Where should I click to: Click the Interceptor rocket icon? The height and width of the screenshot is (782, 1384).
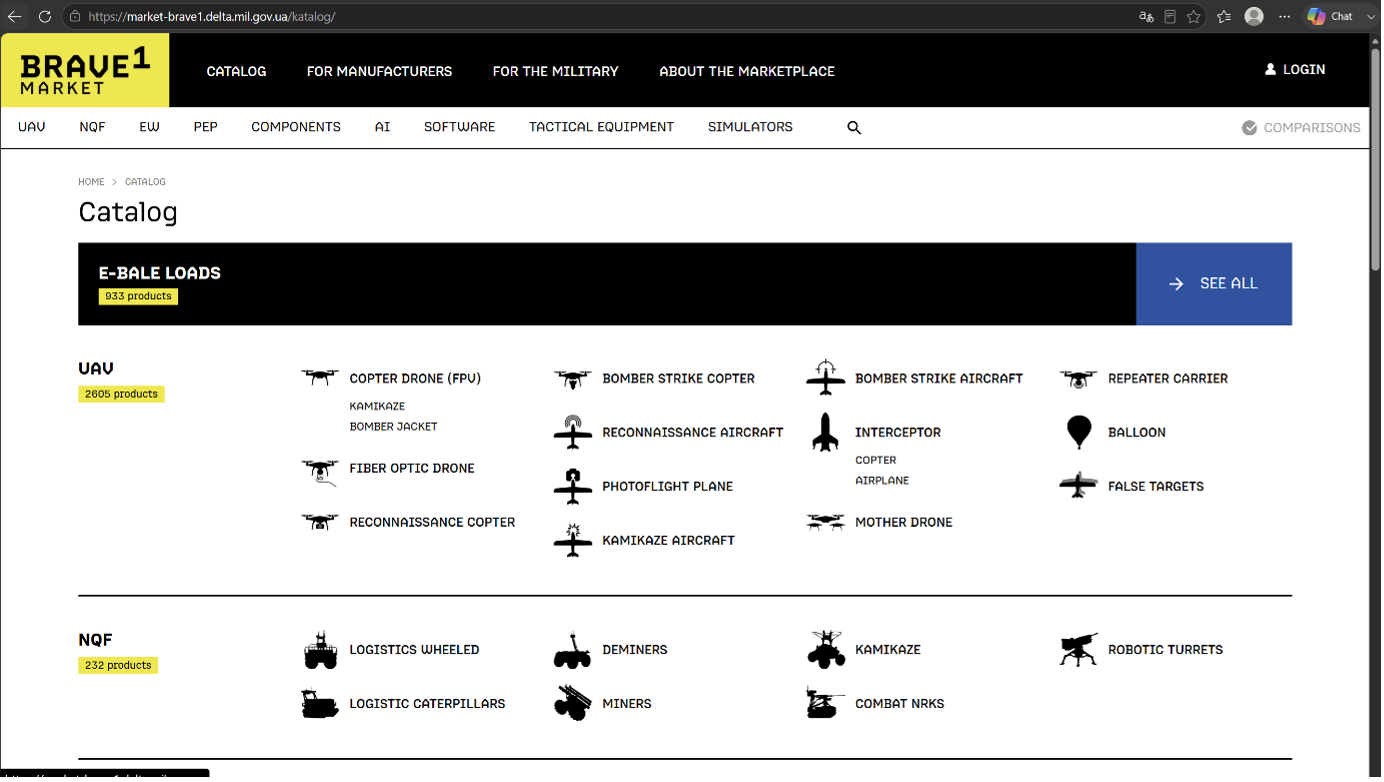pyautogui.click(x=826, y=432)
